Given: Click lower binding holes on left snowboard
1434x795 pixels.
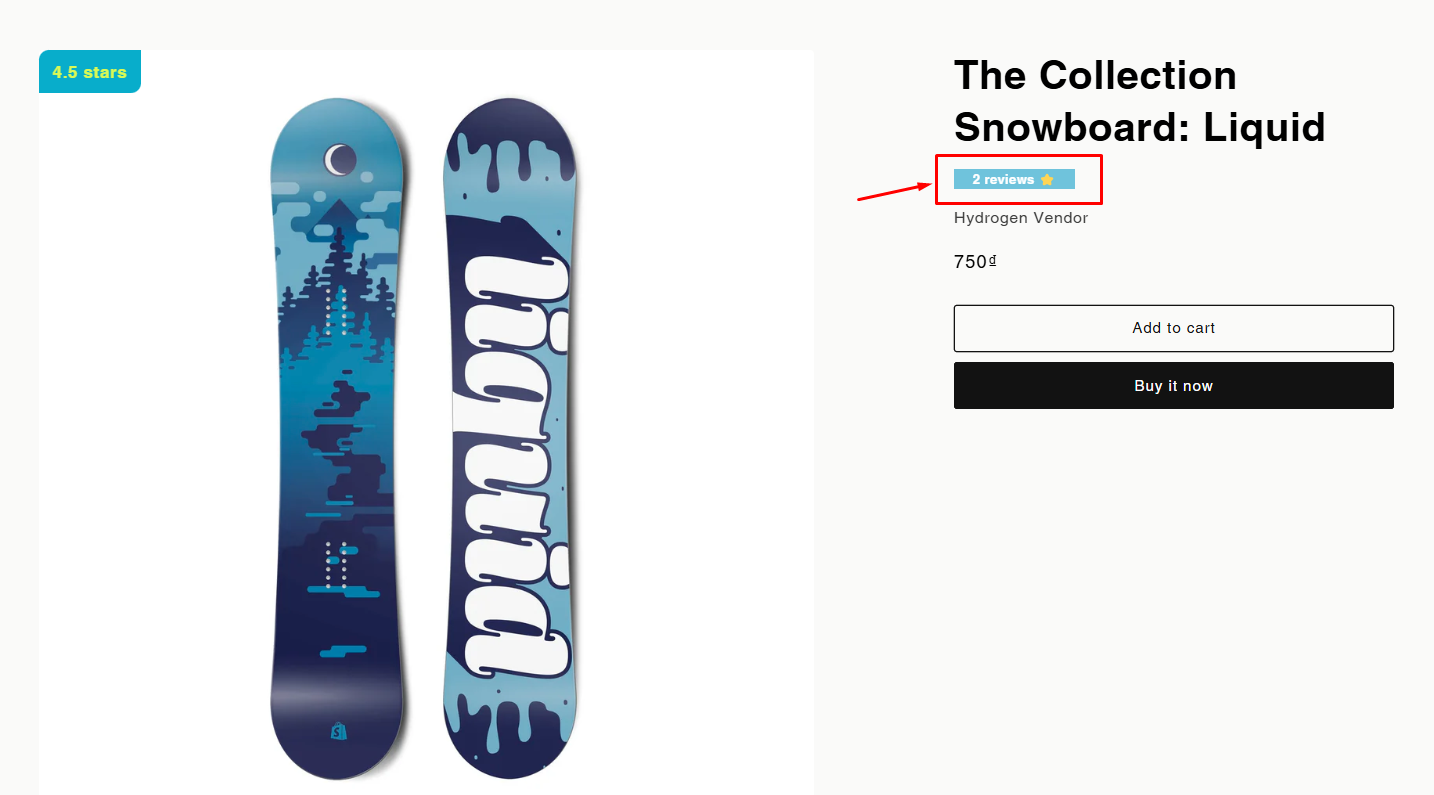Looking at the screenshot, I should (336, 562).
